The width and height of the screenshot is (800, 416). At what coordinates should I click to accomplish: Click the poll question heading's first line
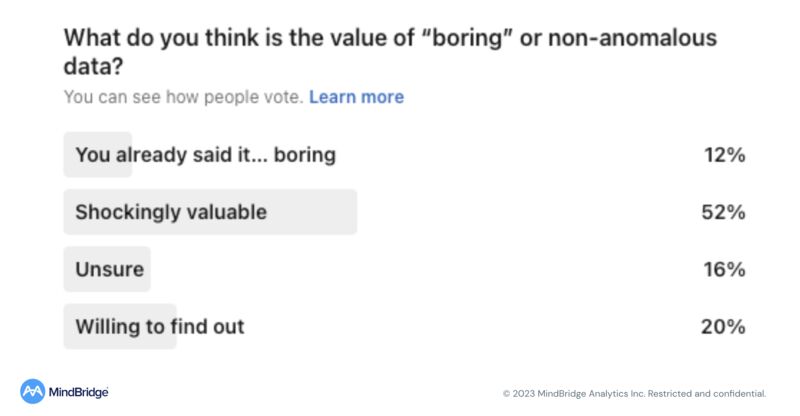click(390, 38)
